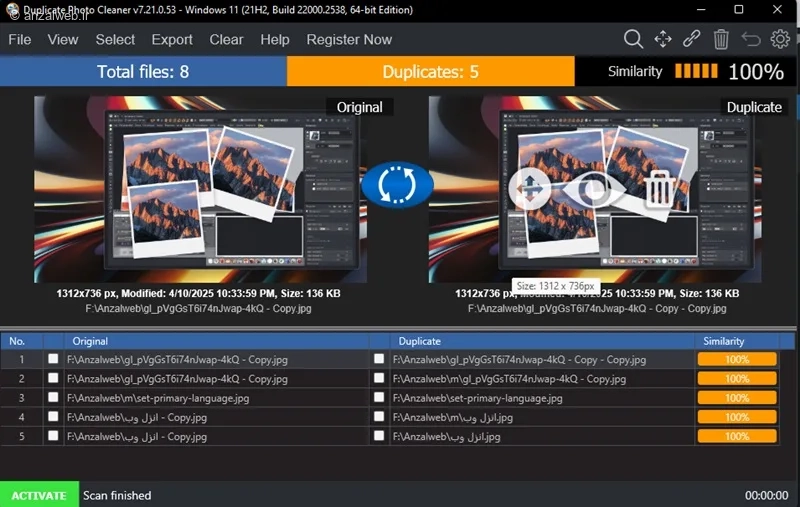Viewport: 800px width, 507px height.
Task: Tick the Duplicate checkbox in row 3
Action: tap(379, 397)
